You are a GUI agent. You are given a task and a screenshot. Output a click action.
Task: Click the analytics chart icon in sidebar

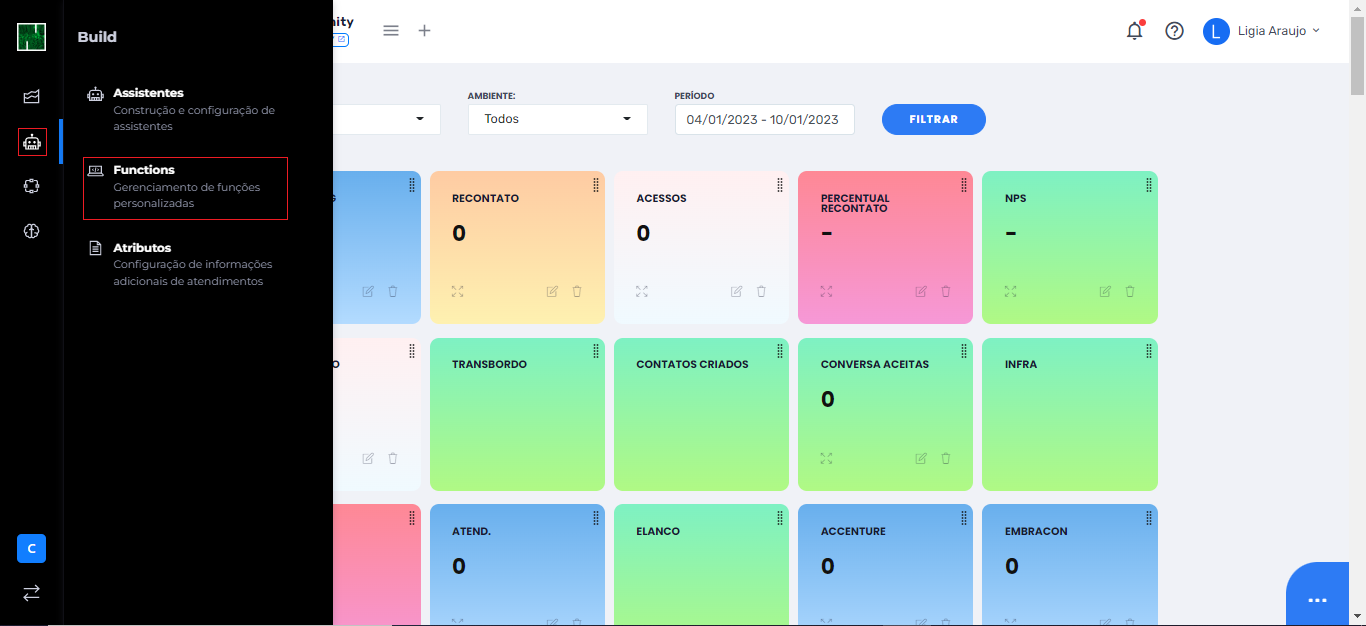coord(32,97)
